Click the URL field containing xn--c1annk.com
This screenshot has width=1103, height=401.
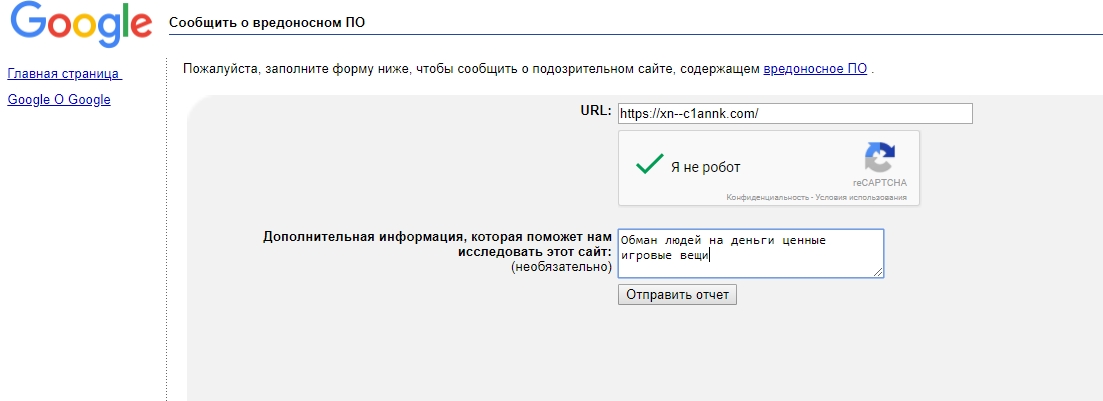(x=795, y=113)
